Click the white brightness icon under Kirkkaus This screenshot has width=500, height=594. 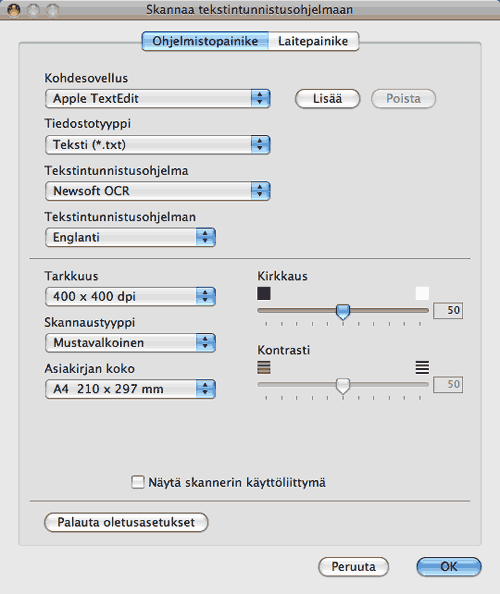tap(422, 293)
